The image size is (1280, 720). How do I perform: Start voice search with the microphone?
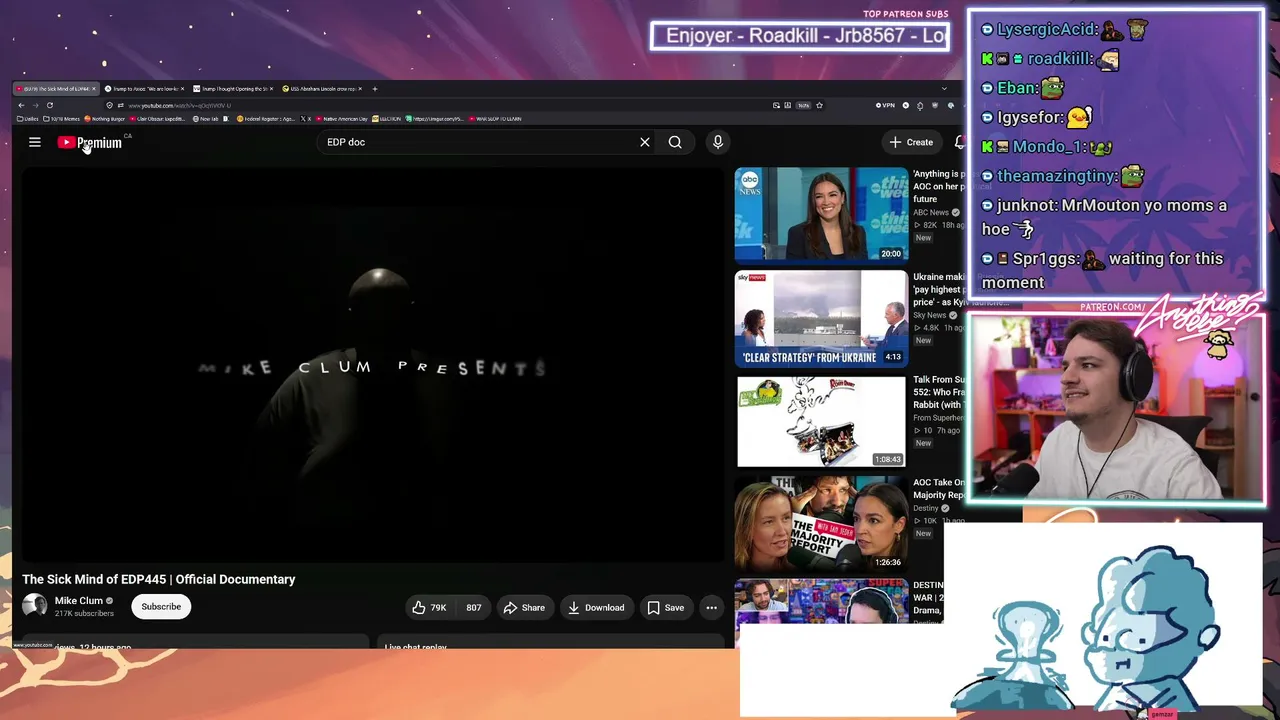pyautogui.click(x=718, y=142)
